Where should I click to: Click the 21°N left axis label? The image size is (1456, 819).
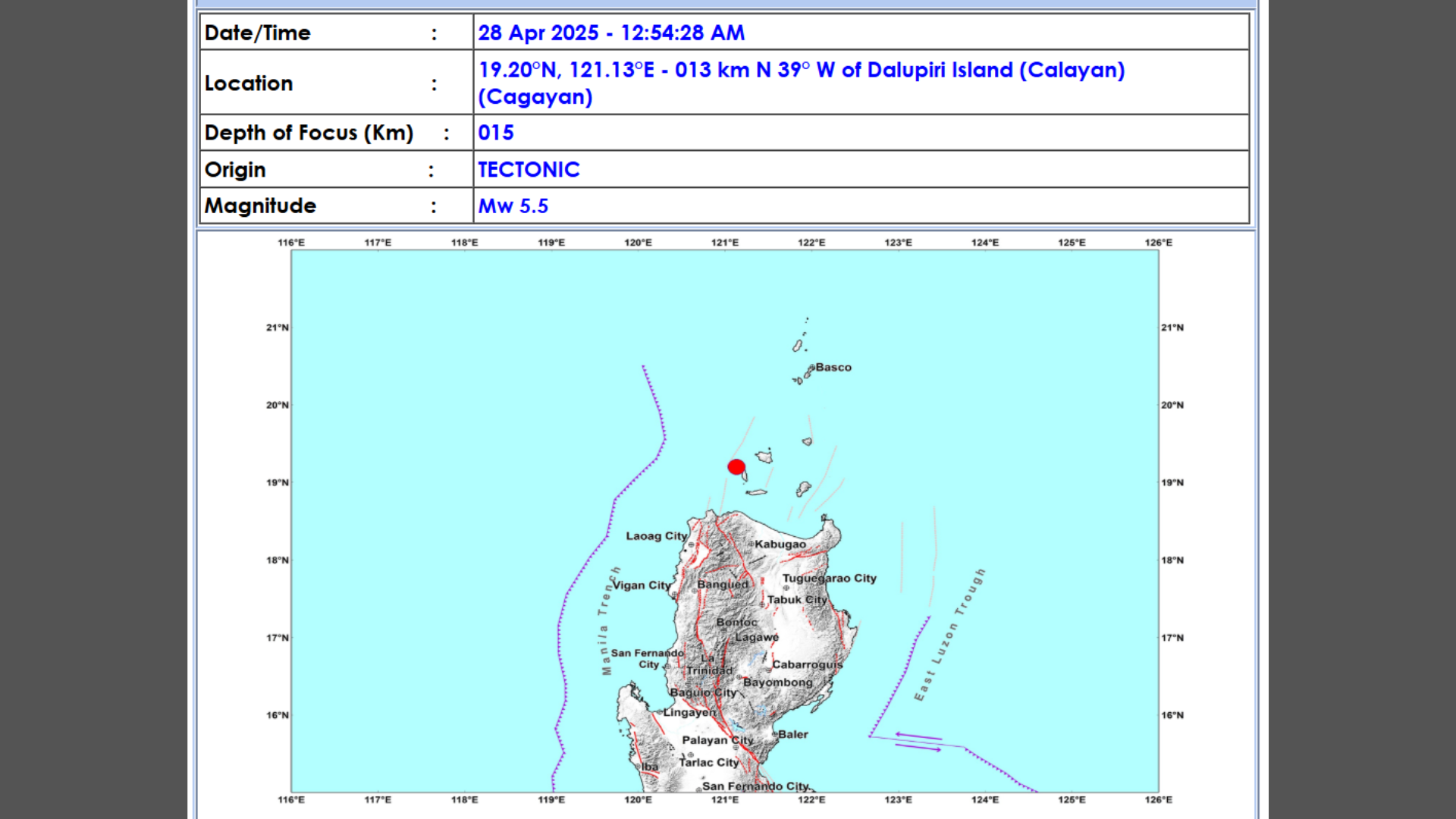pos(277,328)
